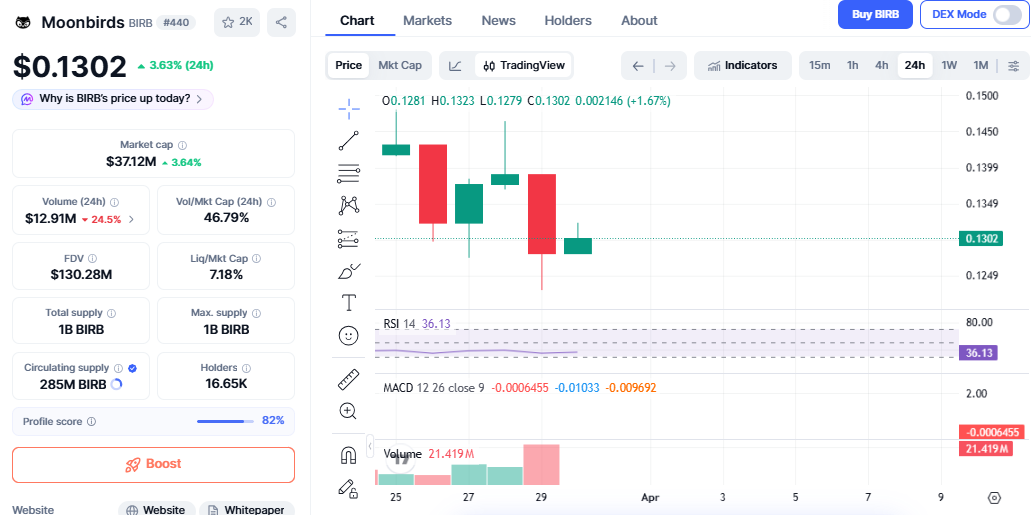Open chart settings sliders icon
1031x515 pixels.
tap(1014, 66)
